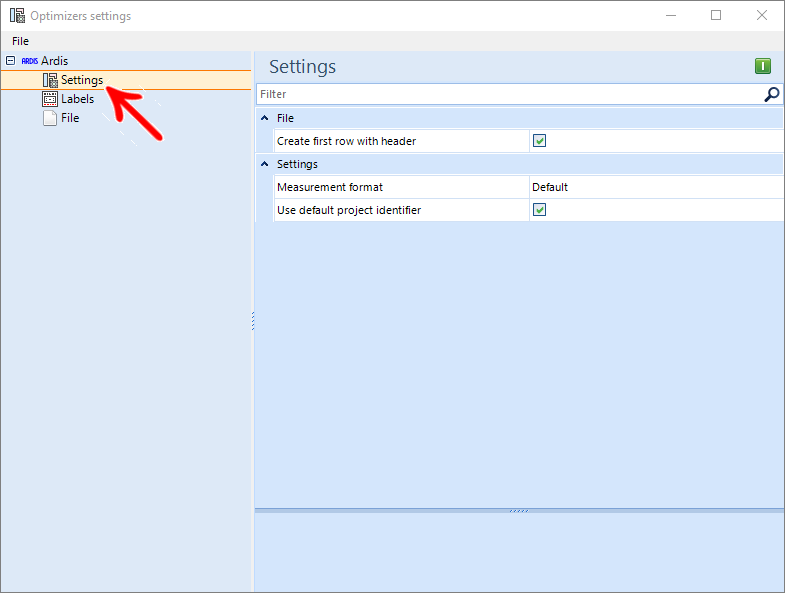Viewport: 785px width, 593px height.
Task: Click the File group header text
Action: click(285, 118)
